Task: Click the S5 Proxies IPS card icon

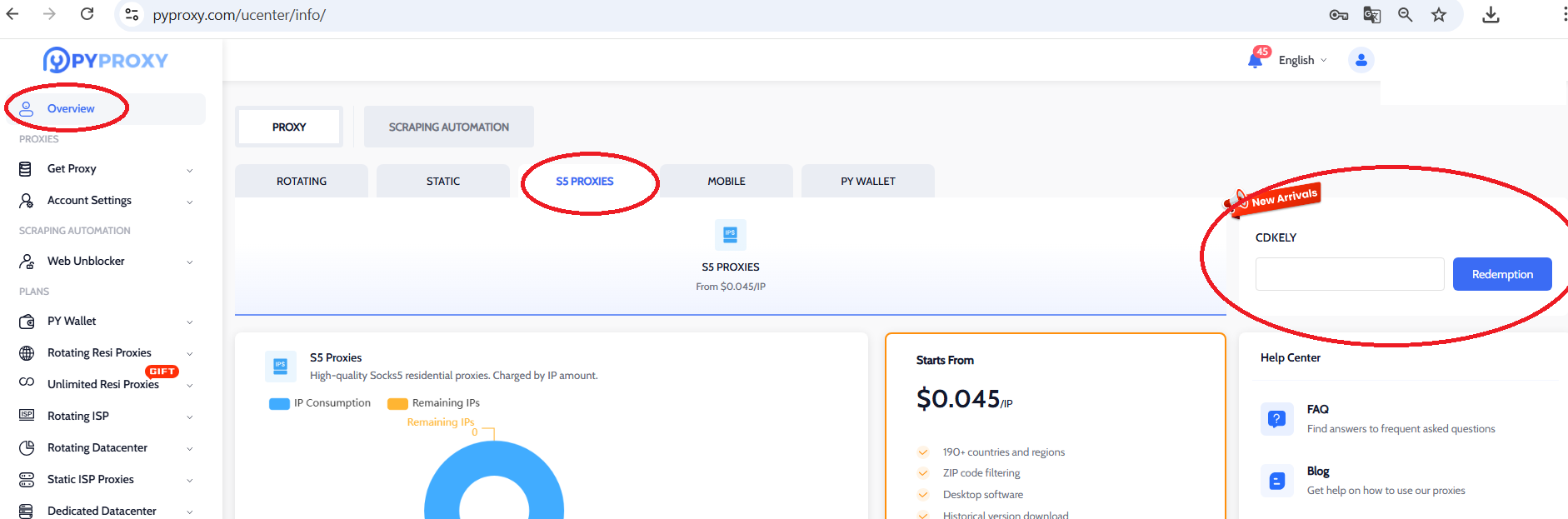Action: 731,235
